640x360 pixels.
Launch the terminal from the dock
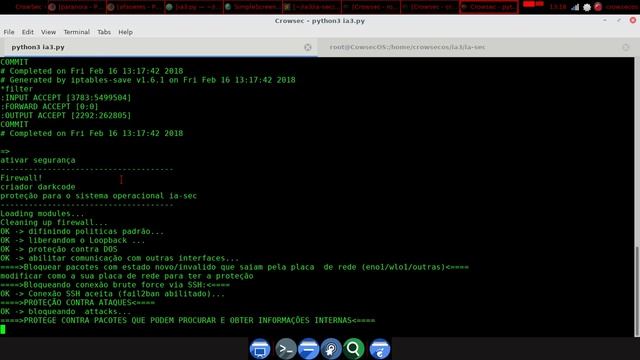coord(286,349)
